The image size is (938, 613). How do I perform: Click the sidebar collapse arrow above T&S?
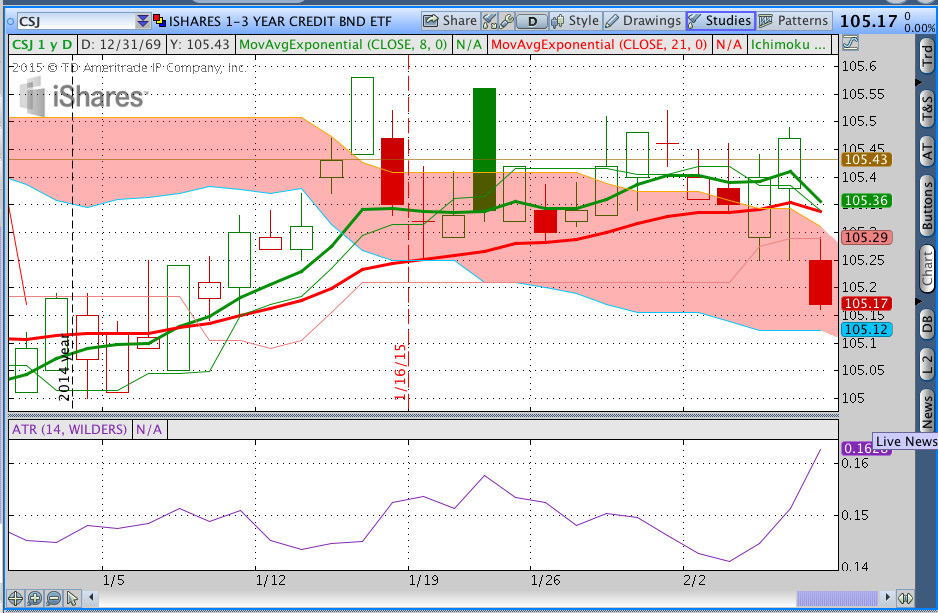[919, 83]
